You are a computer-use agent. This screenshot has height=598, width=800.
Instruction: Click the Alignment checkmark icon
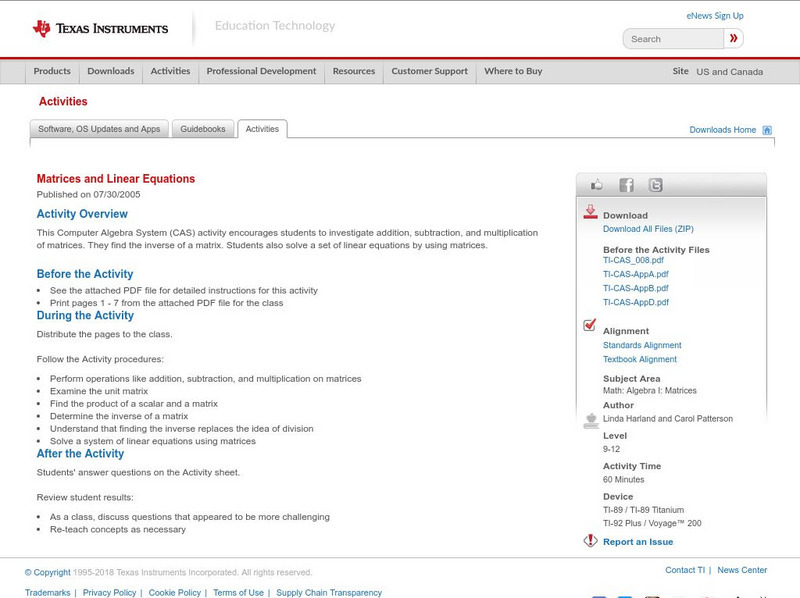pos(589,325)
